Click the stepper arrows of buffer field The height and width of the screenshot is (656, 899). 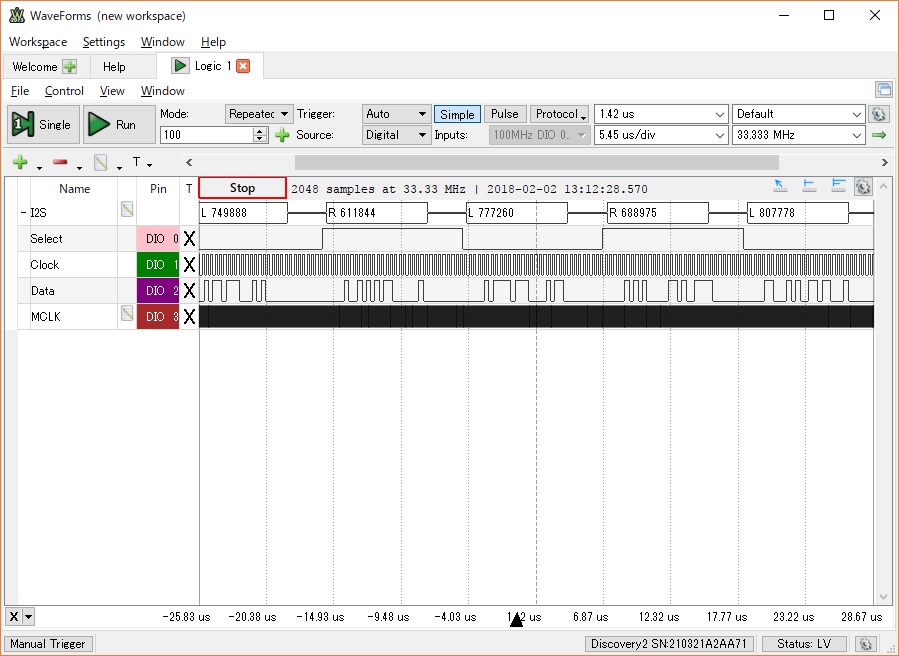pyautogui.click(x=260, y=135)
